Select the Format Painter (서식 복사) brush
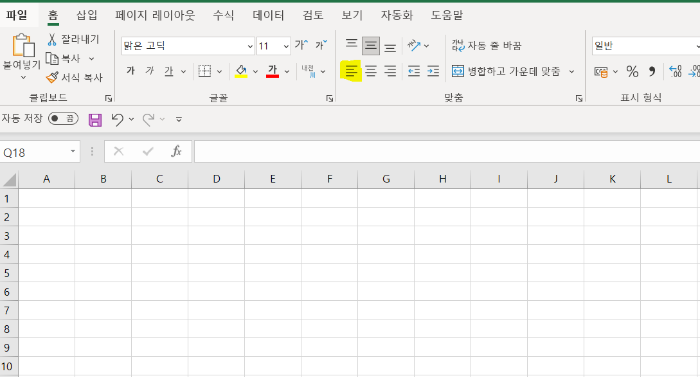 (52, 77)
